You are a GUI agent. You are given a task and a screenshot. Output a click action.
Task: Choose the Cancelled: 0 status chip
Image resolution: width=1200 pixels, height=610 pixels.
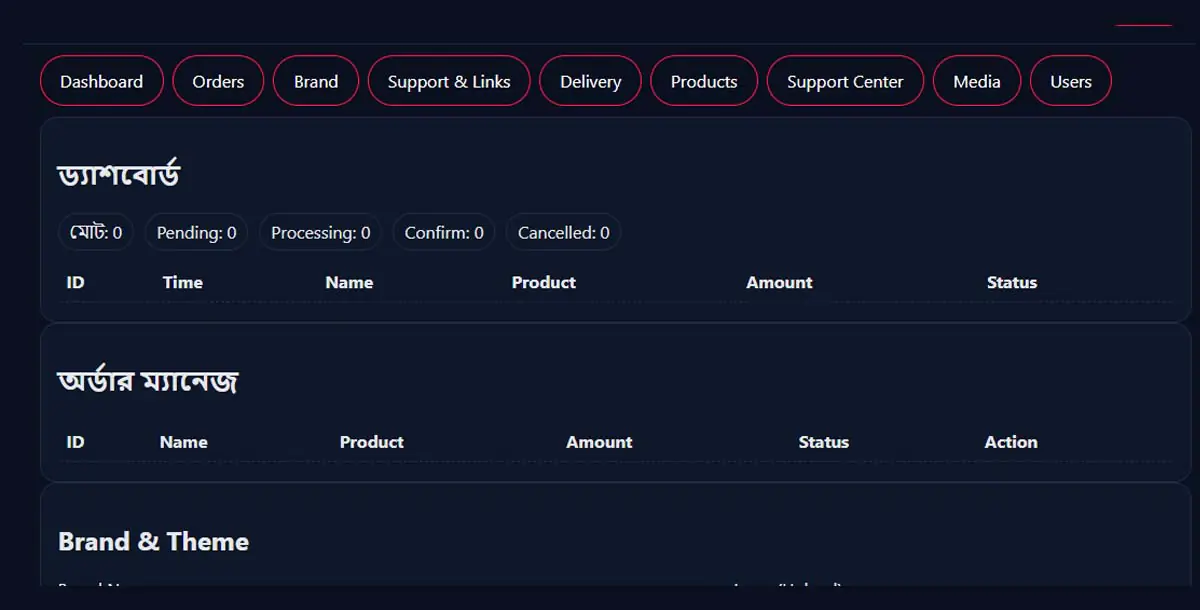click(x=563, y=233)
